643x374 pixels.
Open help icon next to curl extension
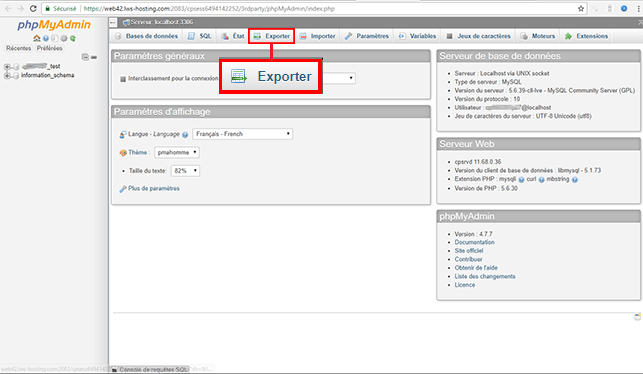[x=541, y=180]
